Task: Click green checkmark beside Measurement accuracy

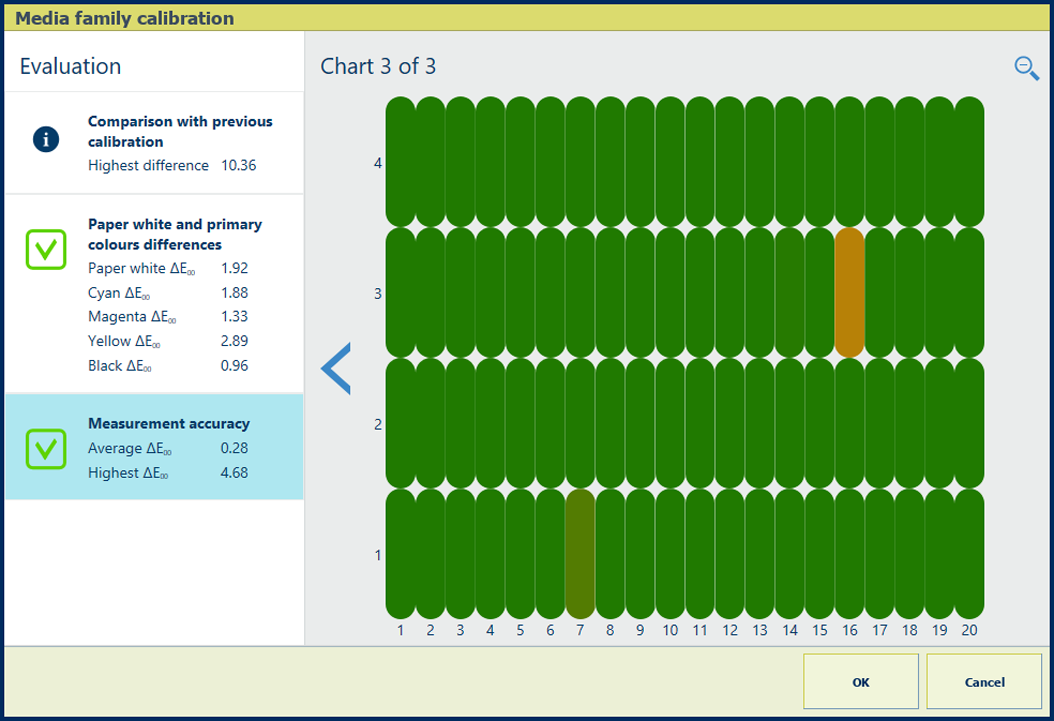Action: coord(46,449)
